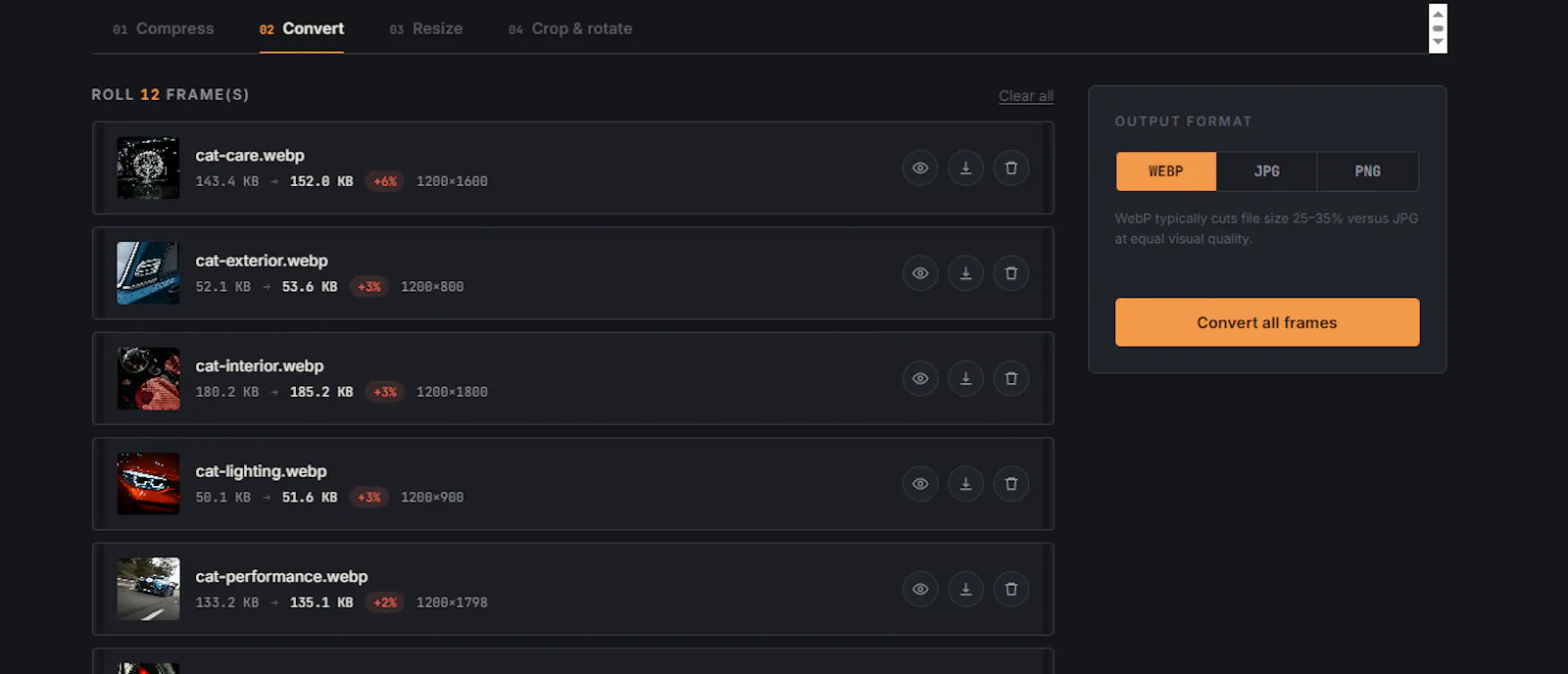The image size is (1568, 674).
Task: Click the cat-exterior.webp thumbnail
Action: [x=148, y=273]
